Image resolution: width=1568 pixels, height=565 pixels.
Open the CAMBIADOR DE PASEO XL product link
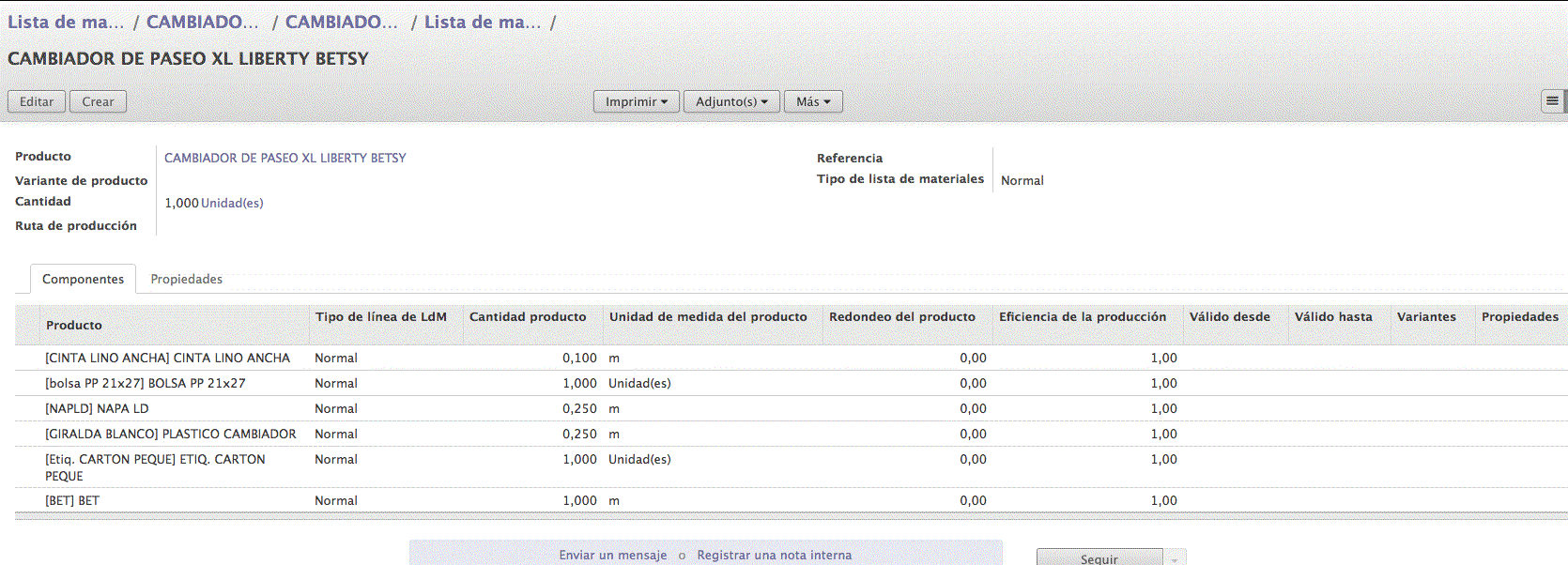(284, 158)
